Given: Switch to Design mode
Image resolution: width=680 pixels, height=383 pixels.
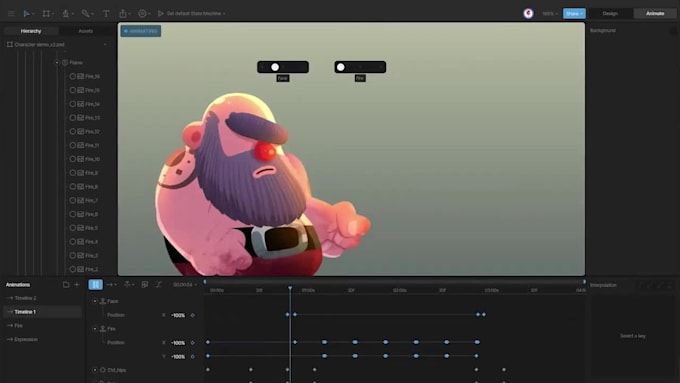Looking at the screenshot, I should click(610, 13).
